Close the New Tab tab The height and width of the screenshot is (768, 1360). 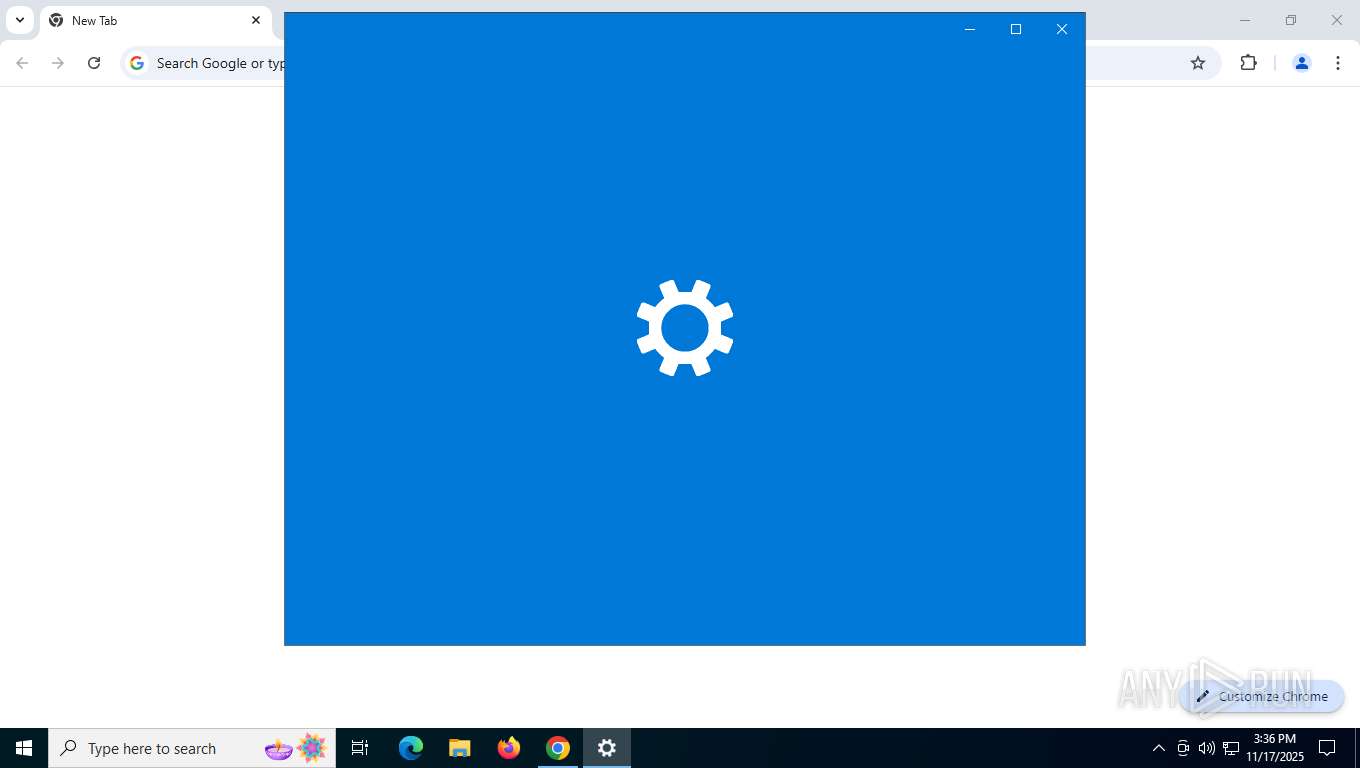click(x=256, y=20)
